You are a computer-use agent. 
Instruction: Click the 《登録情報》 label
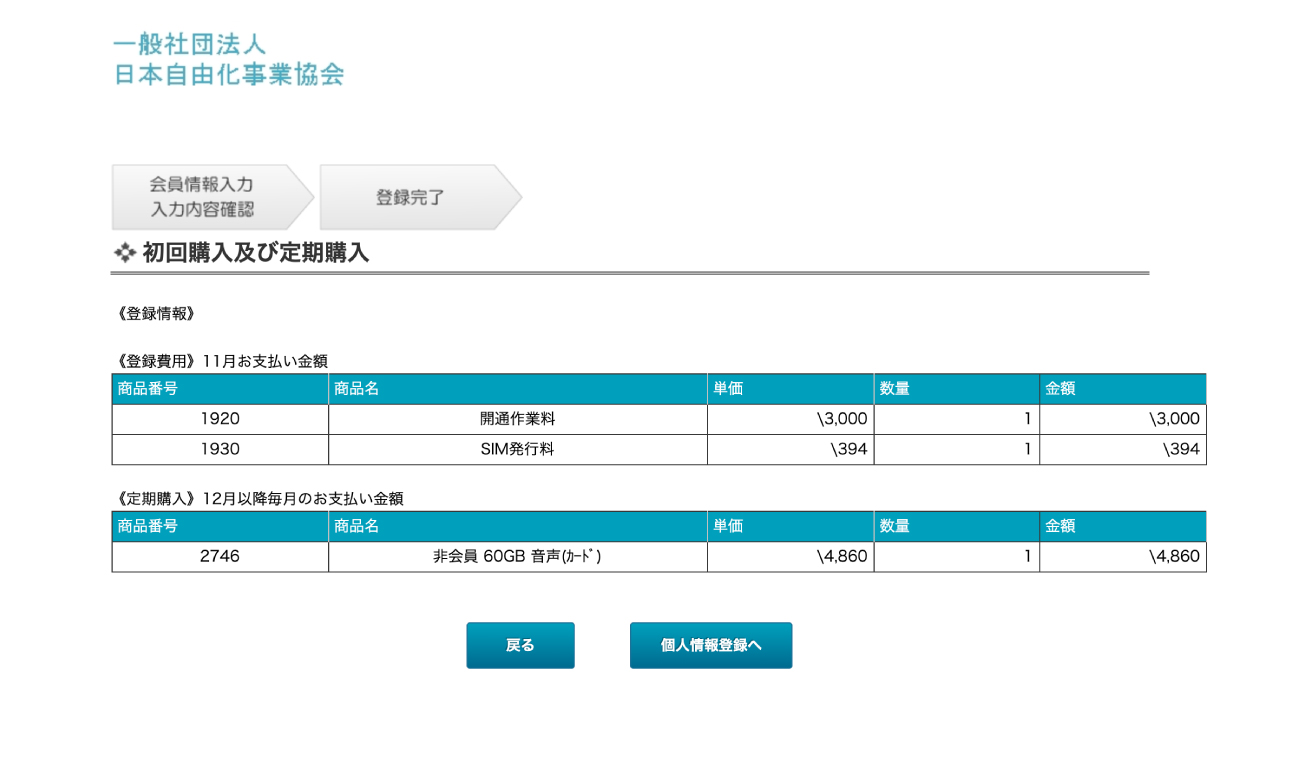pyautogui.click(x=156, y=314)
